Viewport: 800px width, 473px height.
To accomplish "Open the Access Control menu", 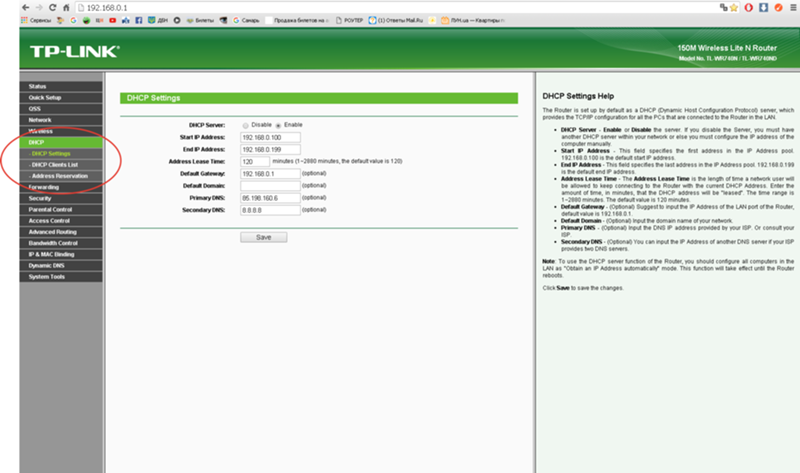I will point(61,221).
